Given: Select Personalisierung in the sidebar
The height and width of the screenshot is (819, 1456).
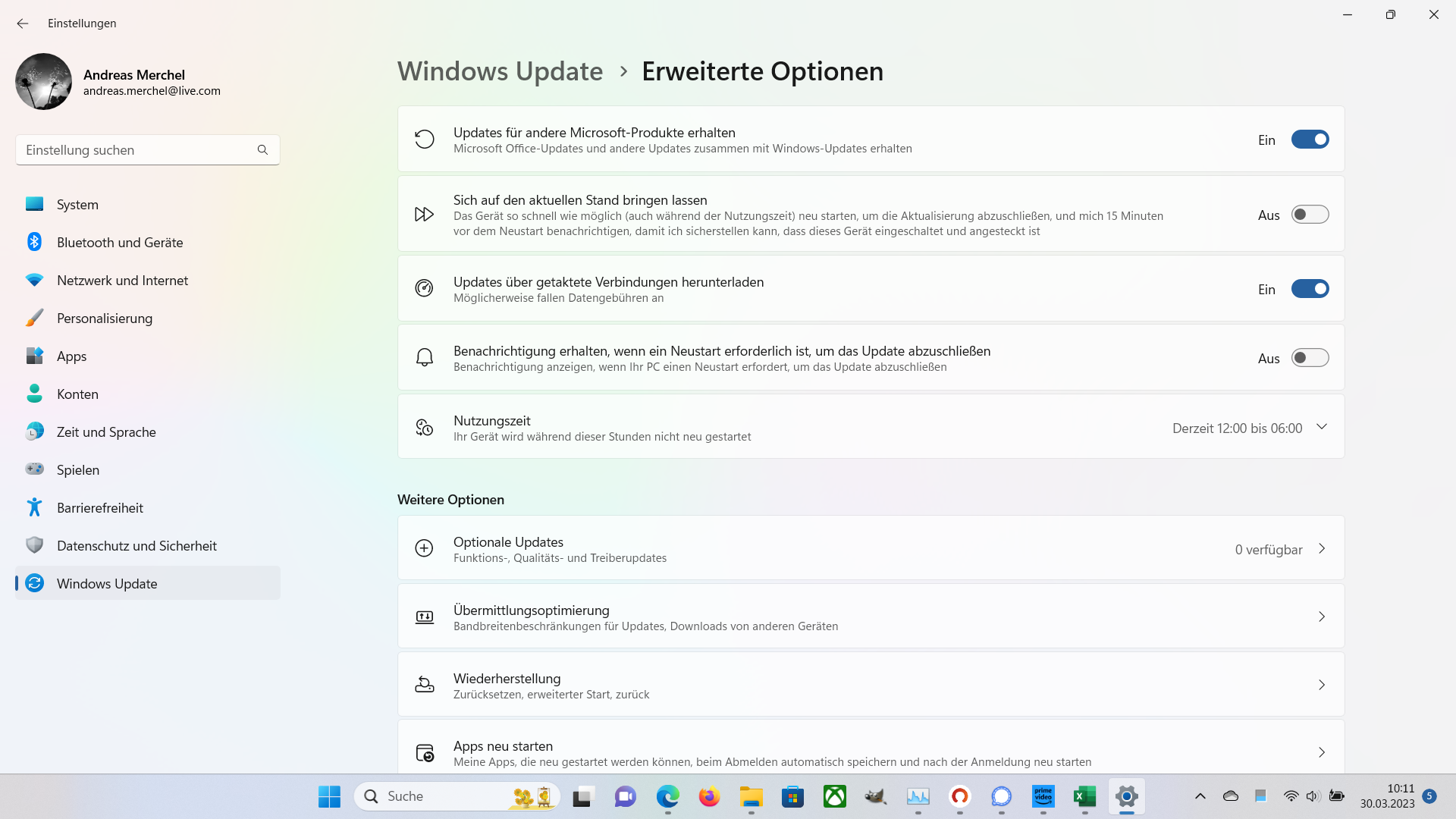Looking at the screenshot, I should pos(105,318).
